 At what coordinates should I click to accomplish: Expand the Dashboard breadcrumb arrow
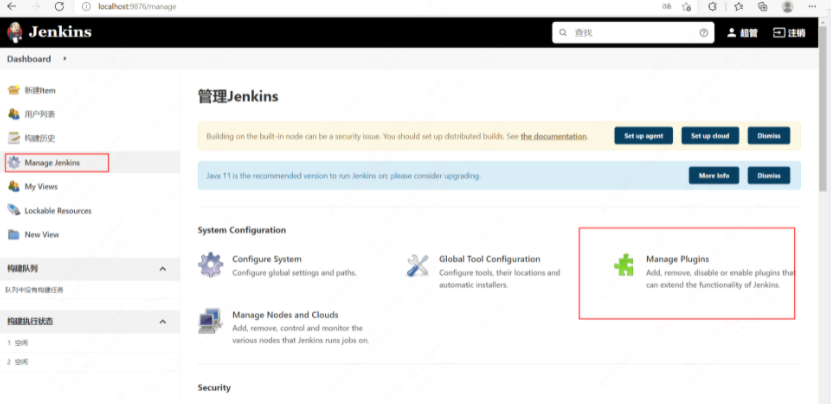tap(65, 59)
